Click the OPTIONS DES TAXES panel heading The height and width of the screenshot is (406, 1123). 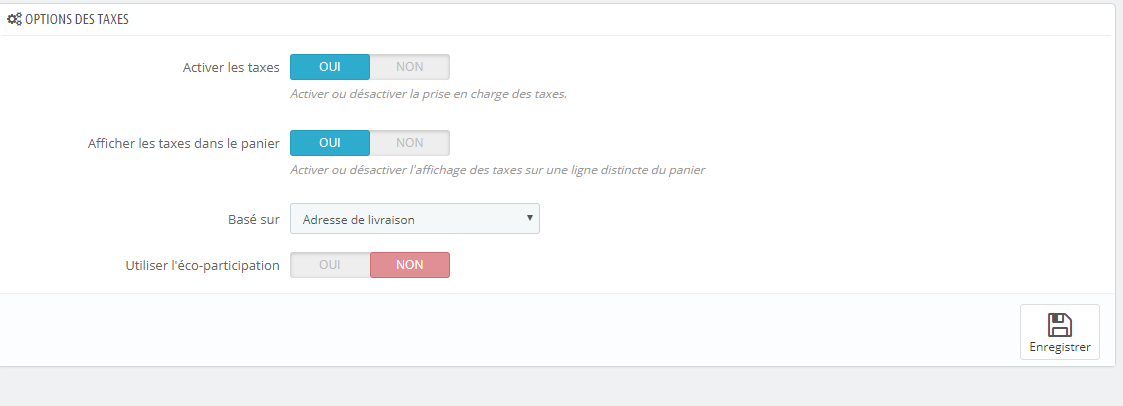click(77, 20)
